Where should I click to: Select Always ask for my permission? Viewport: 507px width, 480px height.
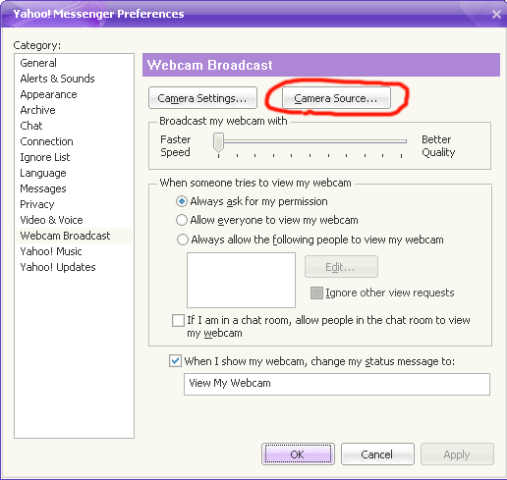[x=252, y=201]
